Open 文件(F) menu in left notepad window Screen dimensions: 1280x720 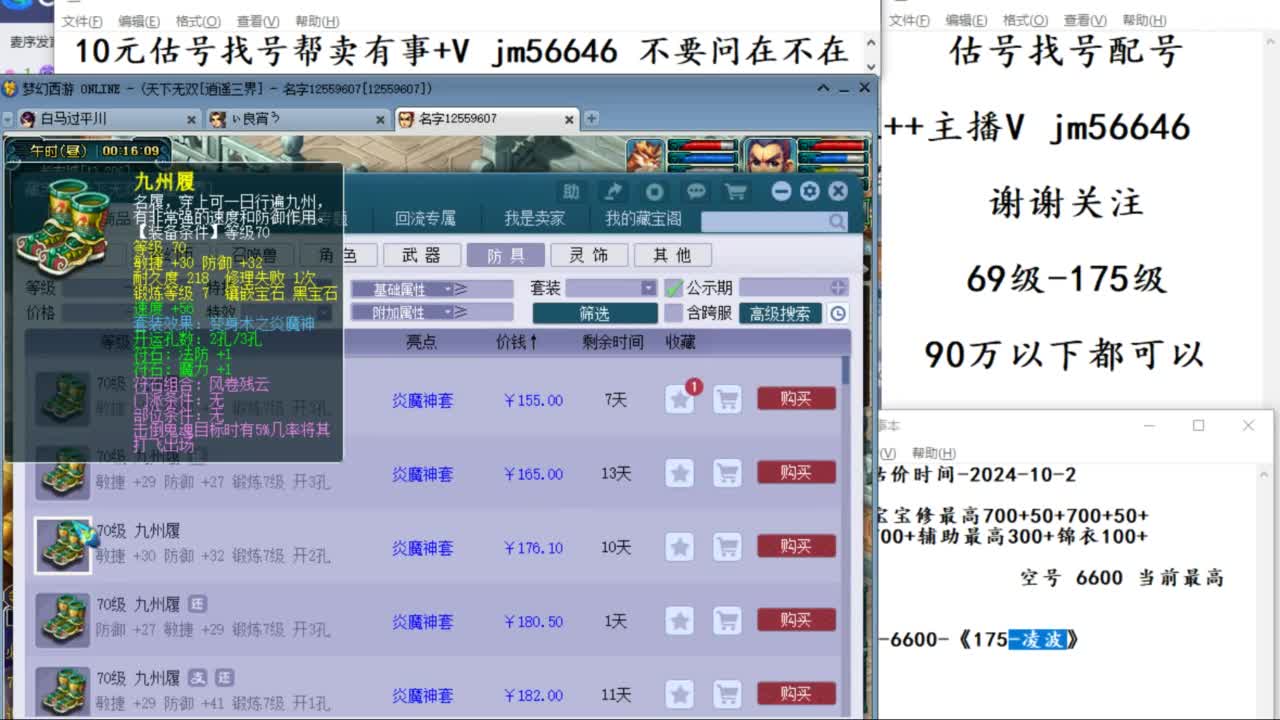click(82, 21)
